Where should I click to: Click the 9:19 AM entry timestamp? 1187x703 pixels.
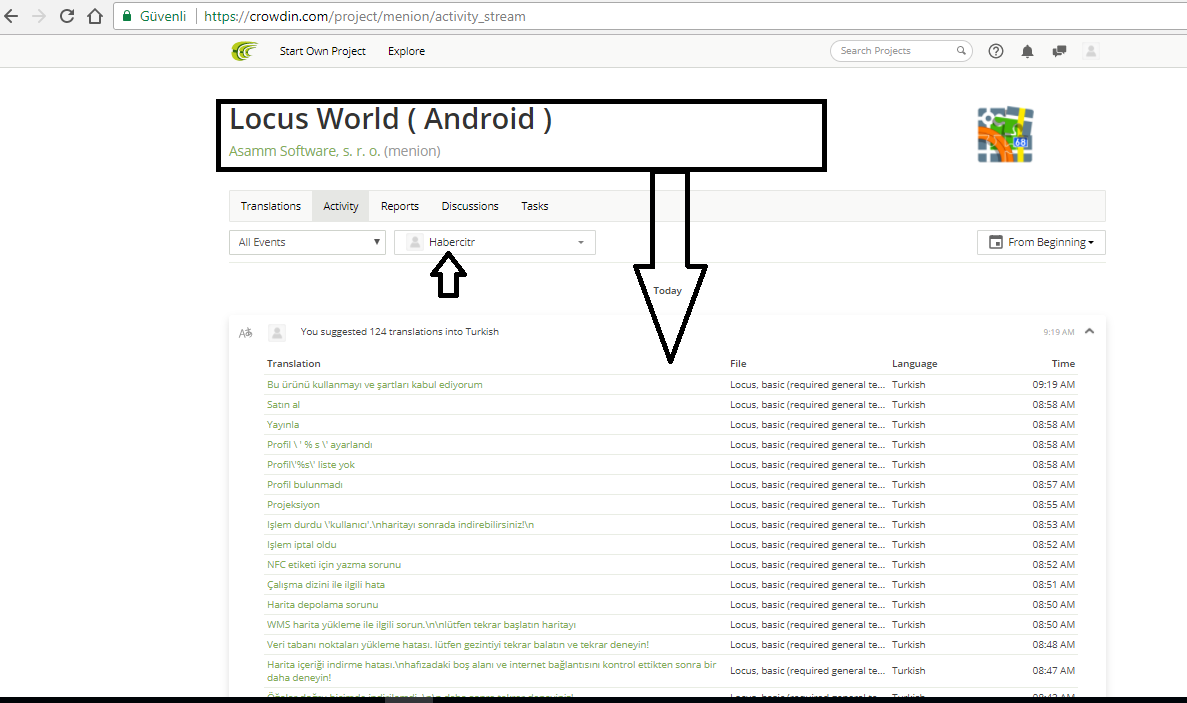click(x=1058, y=332)
